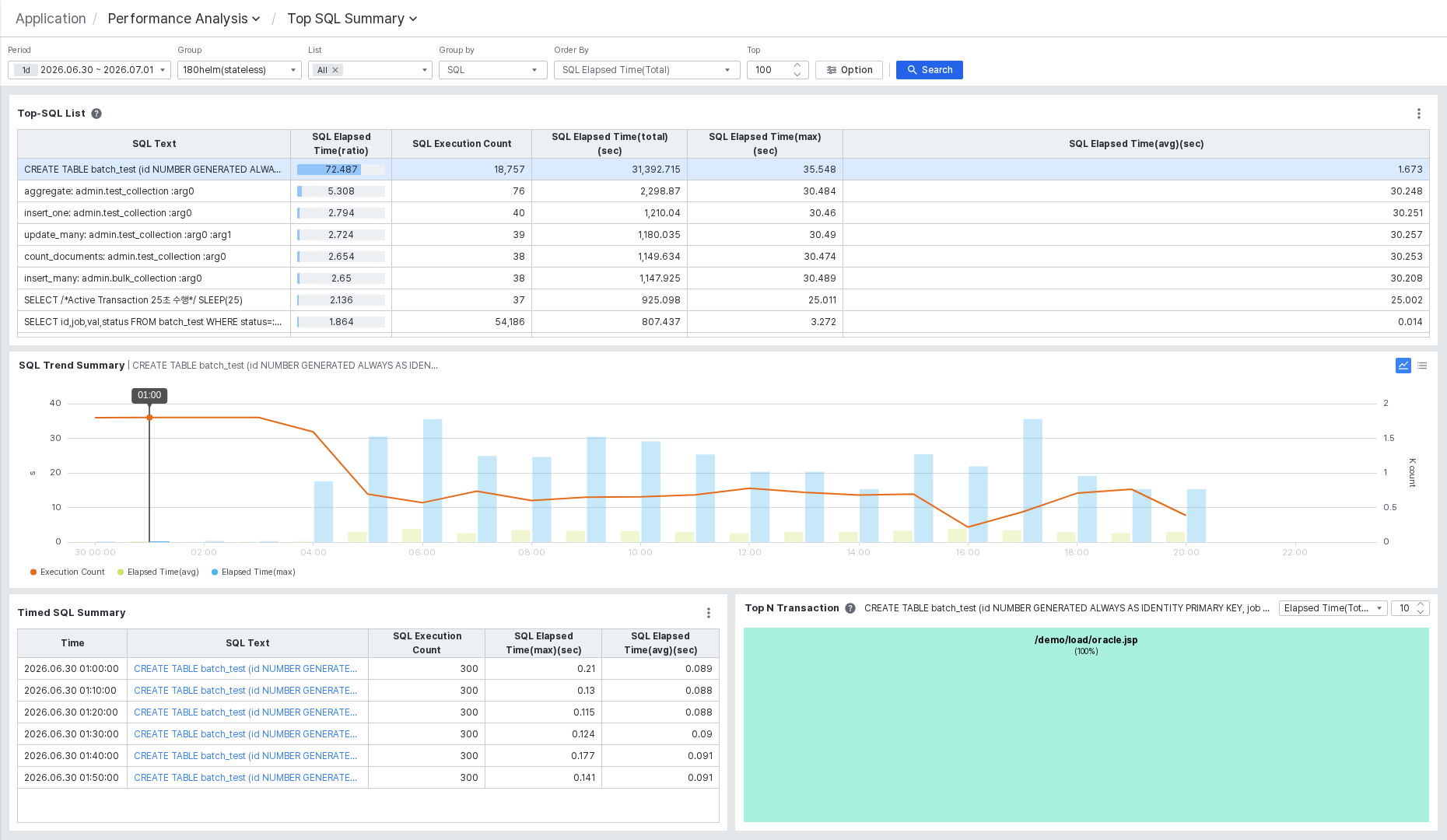Toggle Elapsed Time(avg) legend series
Screen dimensions: 1447x840
[x=158, y=572]
